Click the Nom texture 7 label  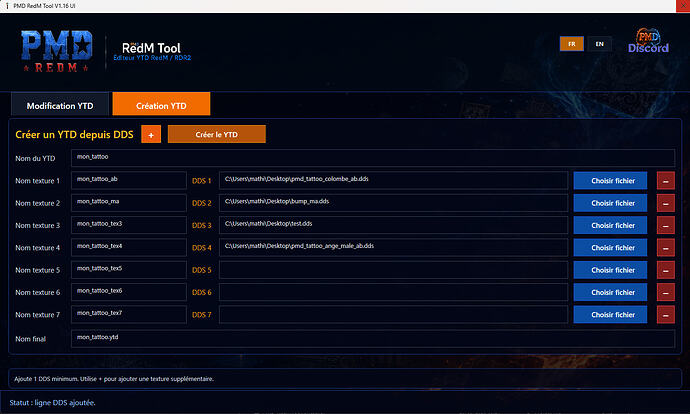pyautogui.click(x=37, y=315)
